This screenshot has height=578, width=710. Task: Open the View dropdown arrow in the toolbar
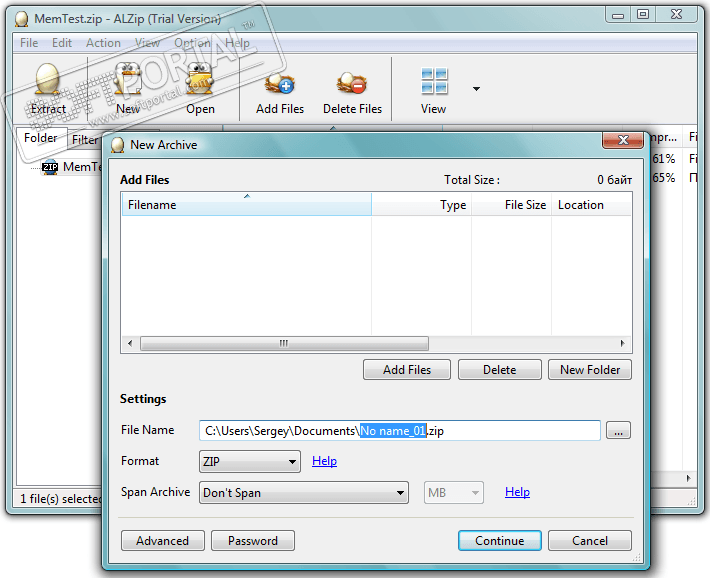[476, 89]
